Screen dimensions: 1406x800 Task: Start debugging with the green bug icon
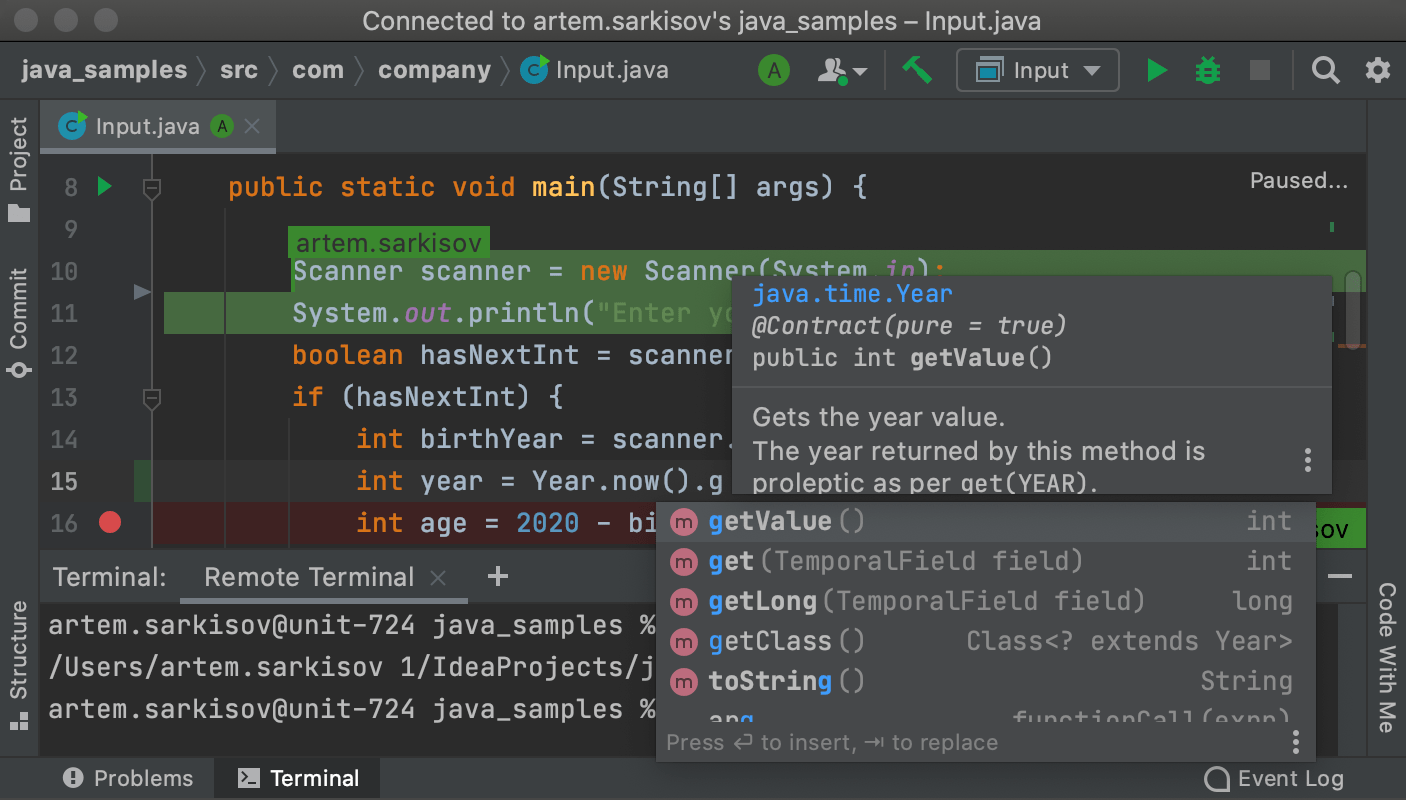1208,71
